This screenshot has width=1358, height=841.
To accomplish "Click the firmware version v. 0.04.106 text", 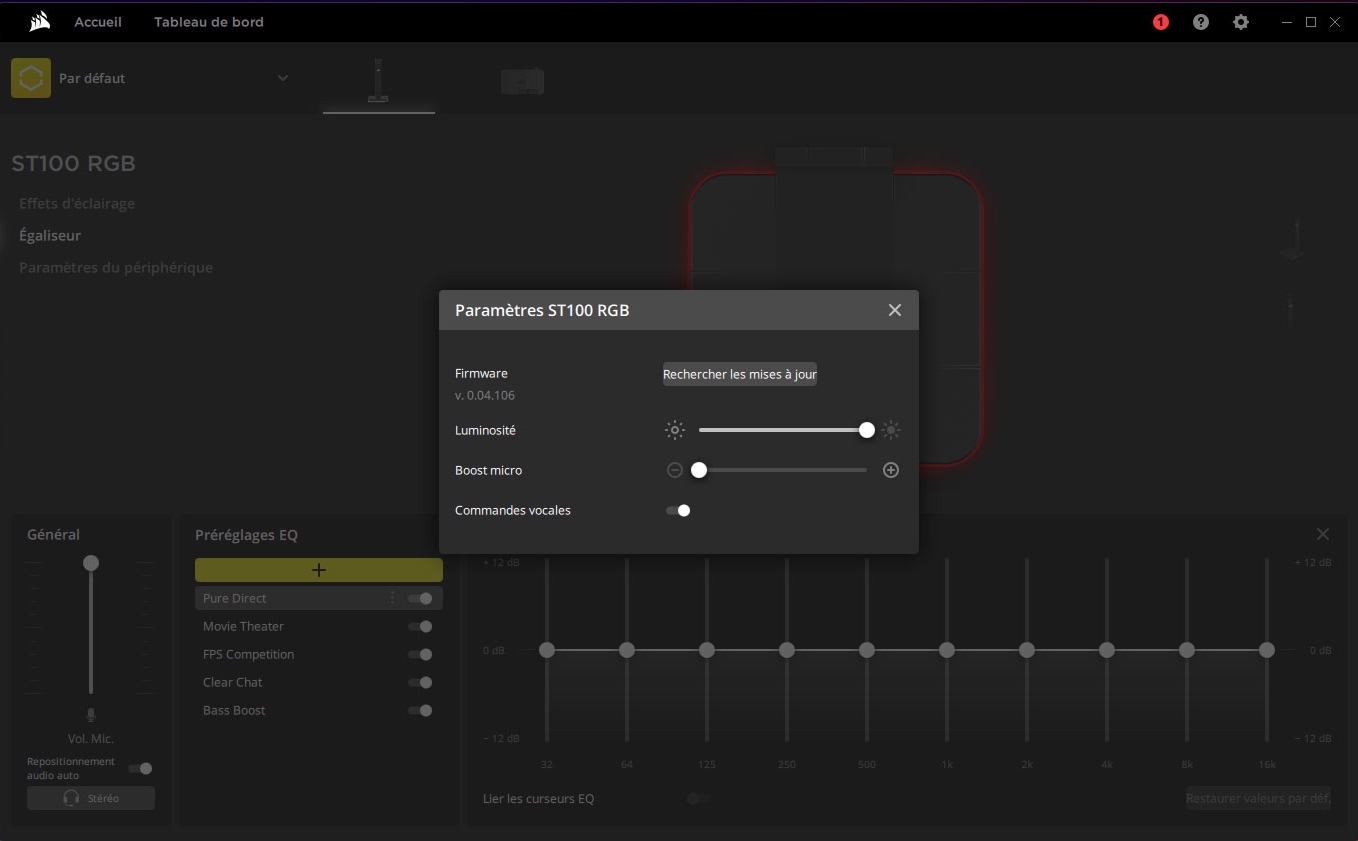I will pos(485,395).
